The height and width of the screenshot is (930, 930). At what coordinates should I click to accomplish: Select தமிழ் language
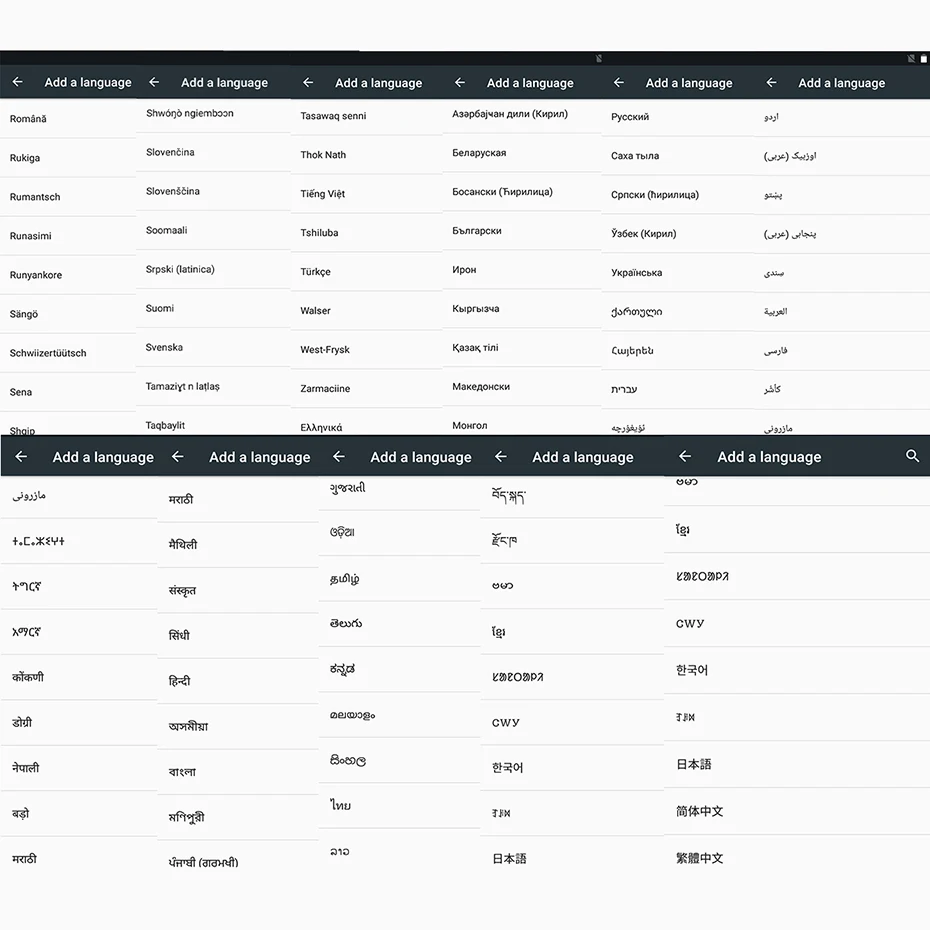pos(345,579)
